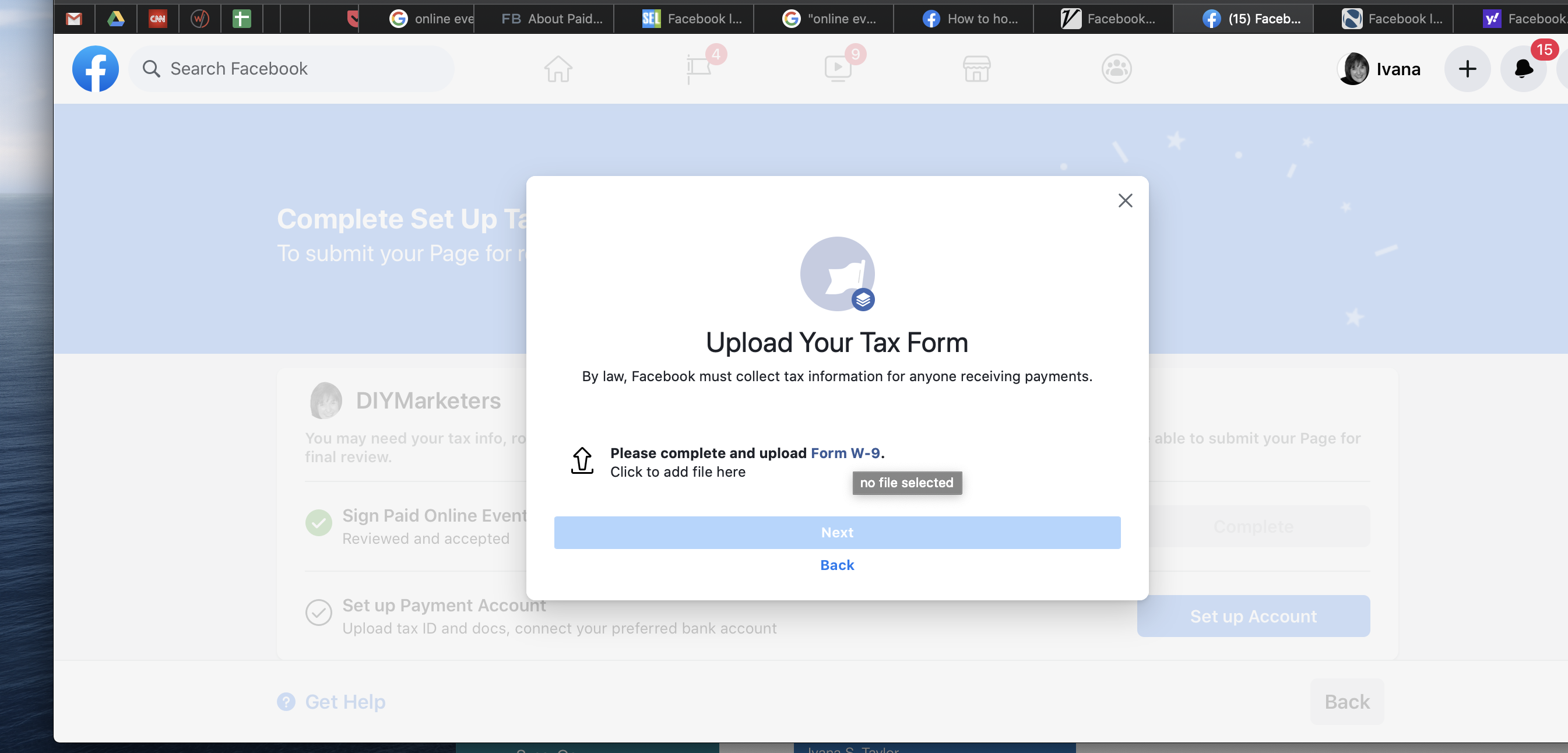Click the Get Help link
The height and width of the screenshot is (753, 1568).
pyautogui.click(x=345, y=702)
